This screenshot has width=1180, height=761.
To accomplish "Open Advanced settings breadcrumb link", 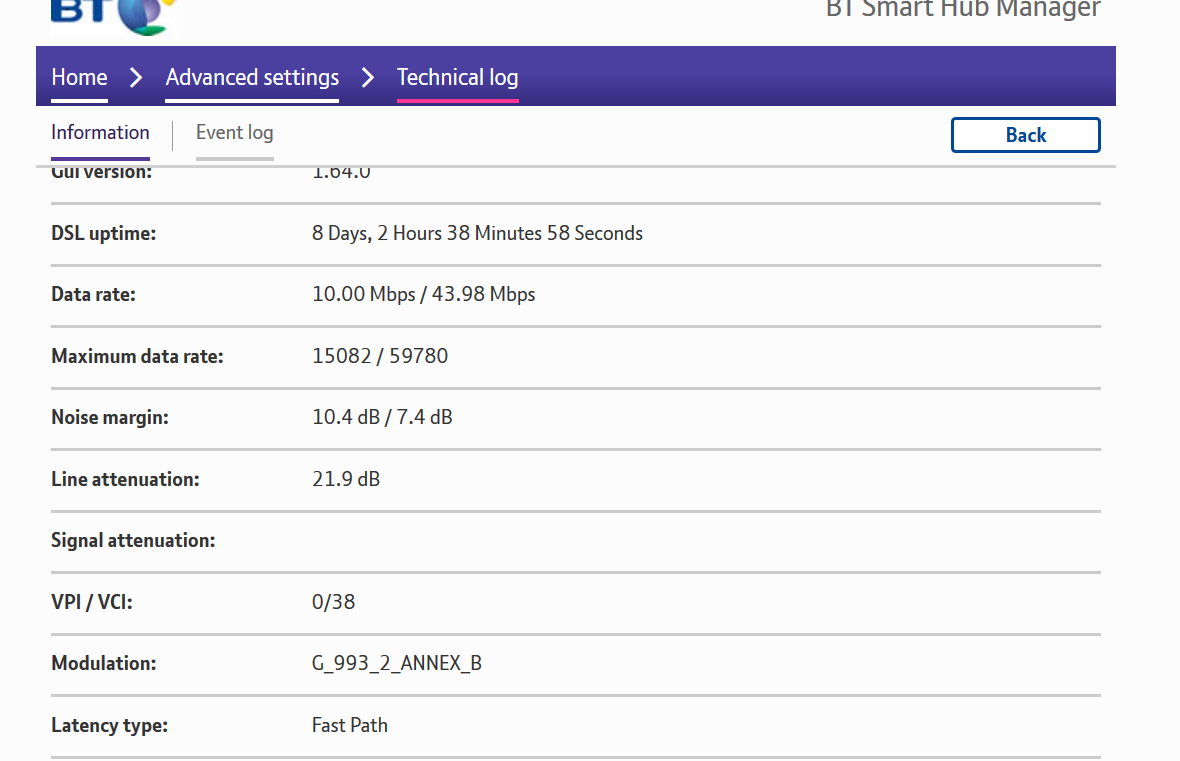I will tap(252, 78).
